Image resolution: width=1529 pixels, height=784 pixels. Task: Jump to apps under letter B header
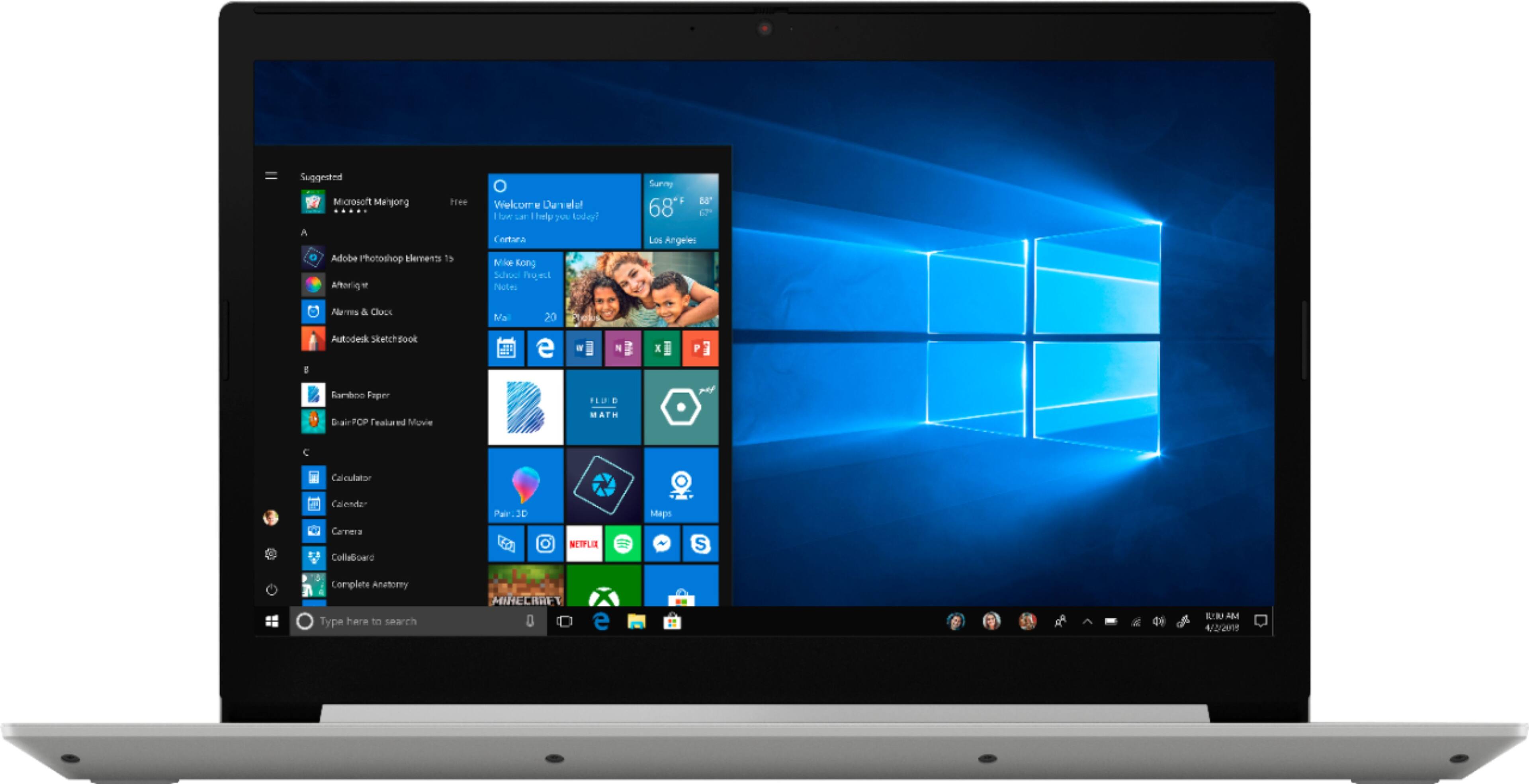306,369
